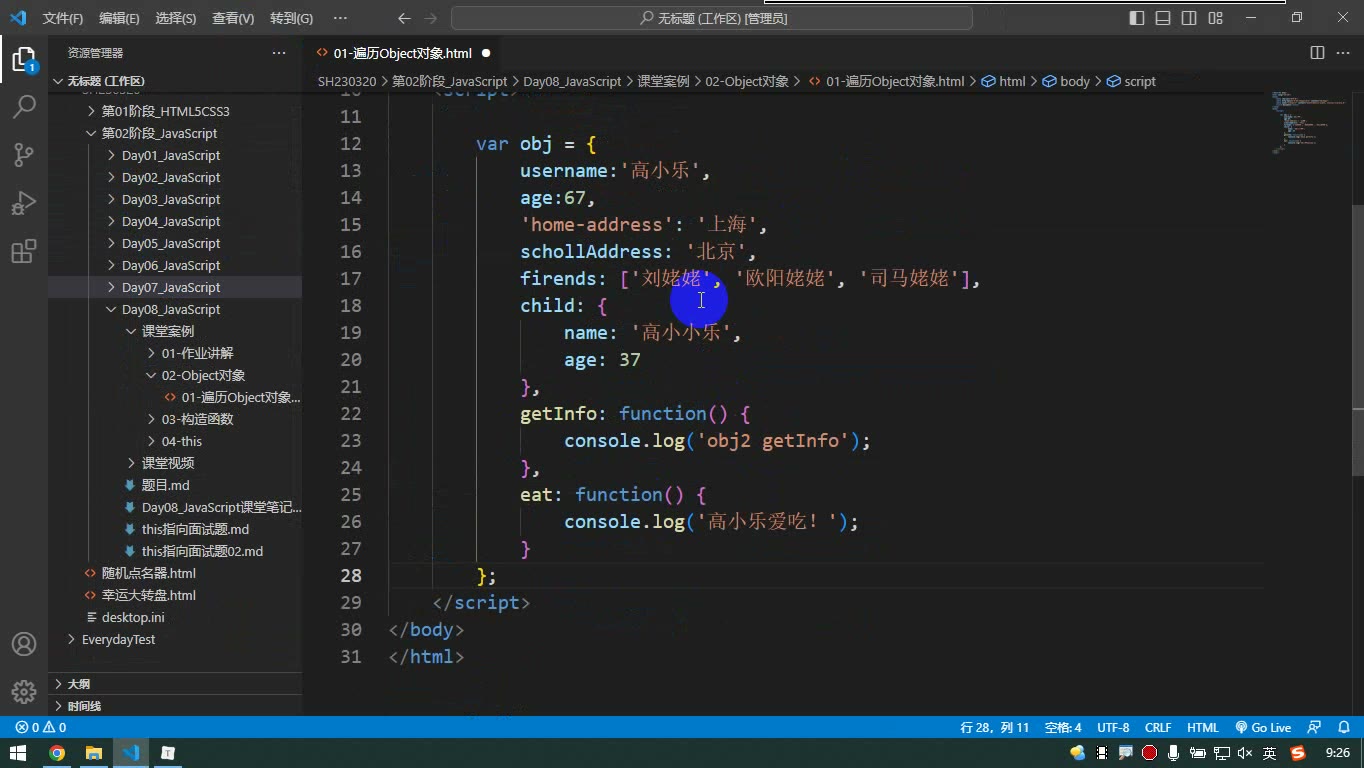The height and width of the screenshot is (768, 1364).
Task: Open the Extensions view icon
Action: click(24, 250)
